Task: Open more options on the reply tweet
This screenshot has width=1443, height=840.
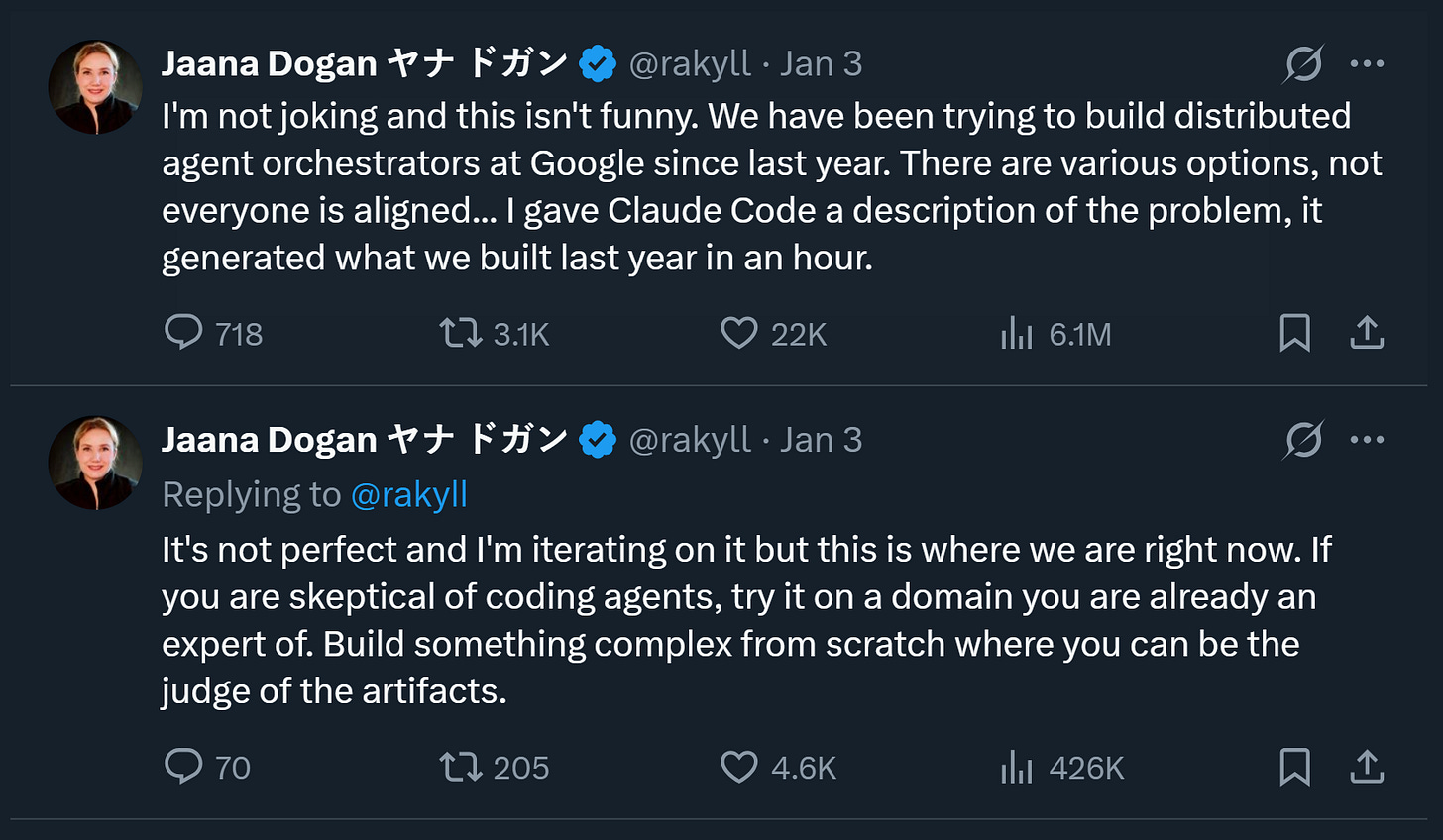Action: tap(1369, 439)
